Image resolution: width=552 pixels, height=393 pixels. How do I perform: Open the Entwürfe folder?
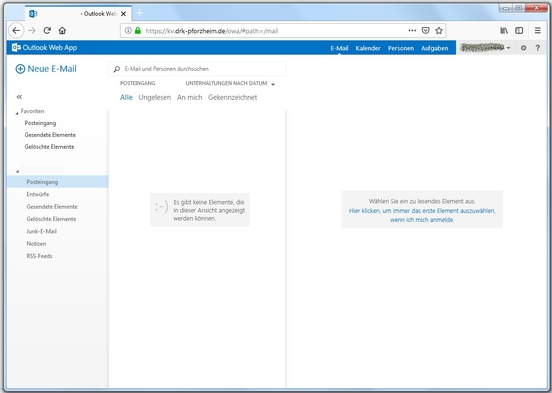[38, 194]
